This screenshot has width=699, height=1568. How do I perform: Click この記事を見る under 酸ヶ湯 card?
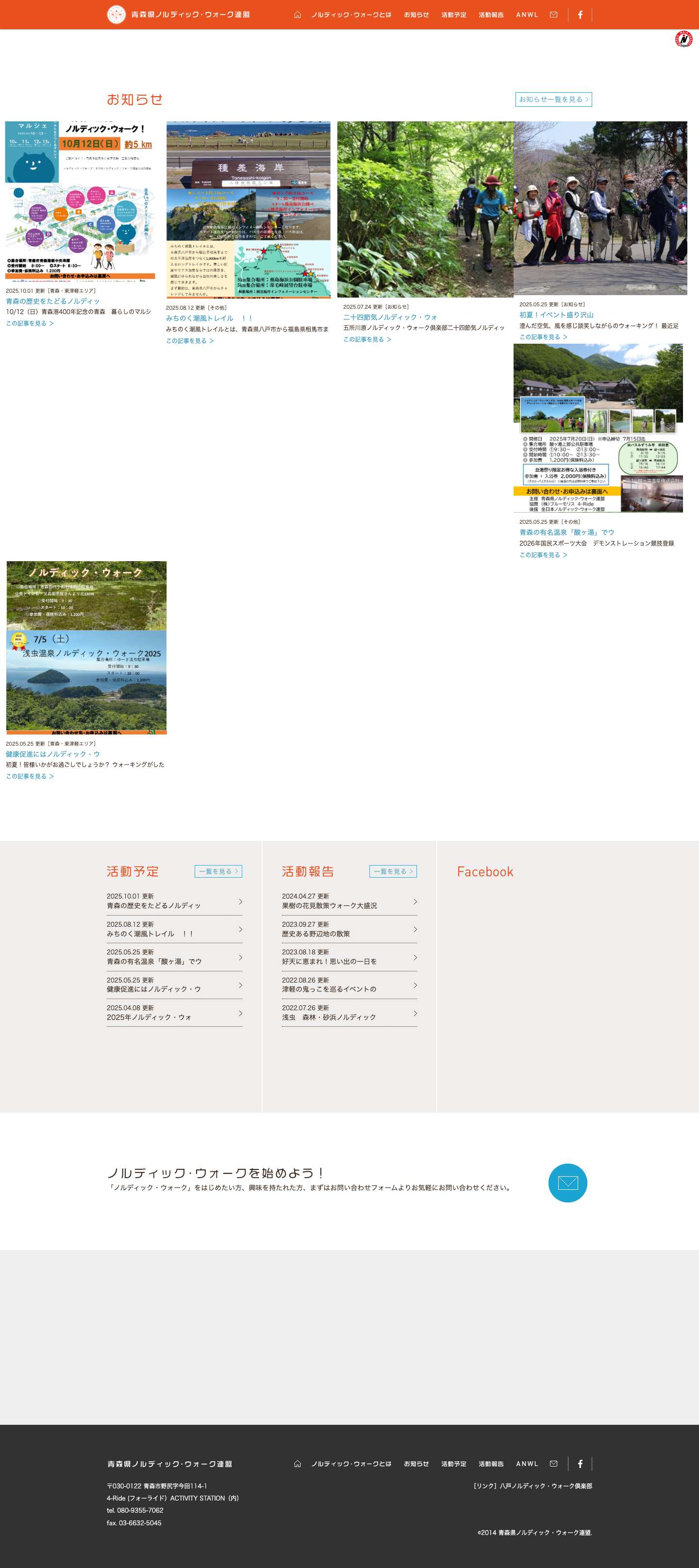coord(543,554)
